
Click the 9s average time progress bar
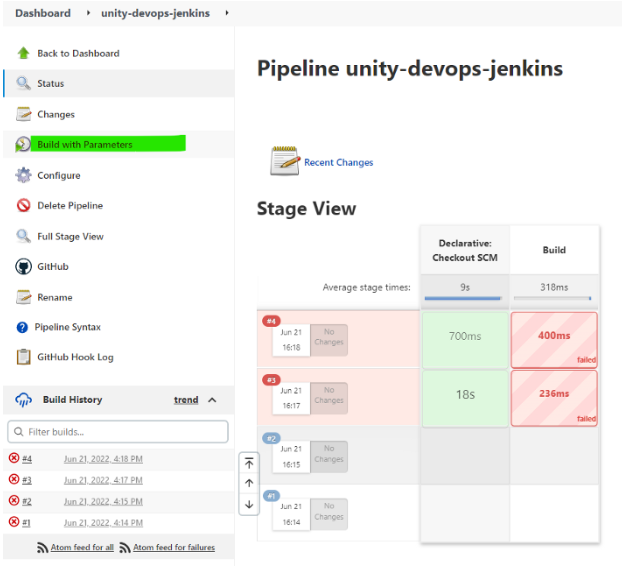pos(463,298)
